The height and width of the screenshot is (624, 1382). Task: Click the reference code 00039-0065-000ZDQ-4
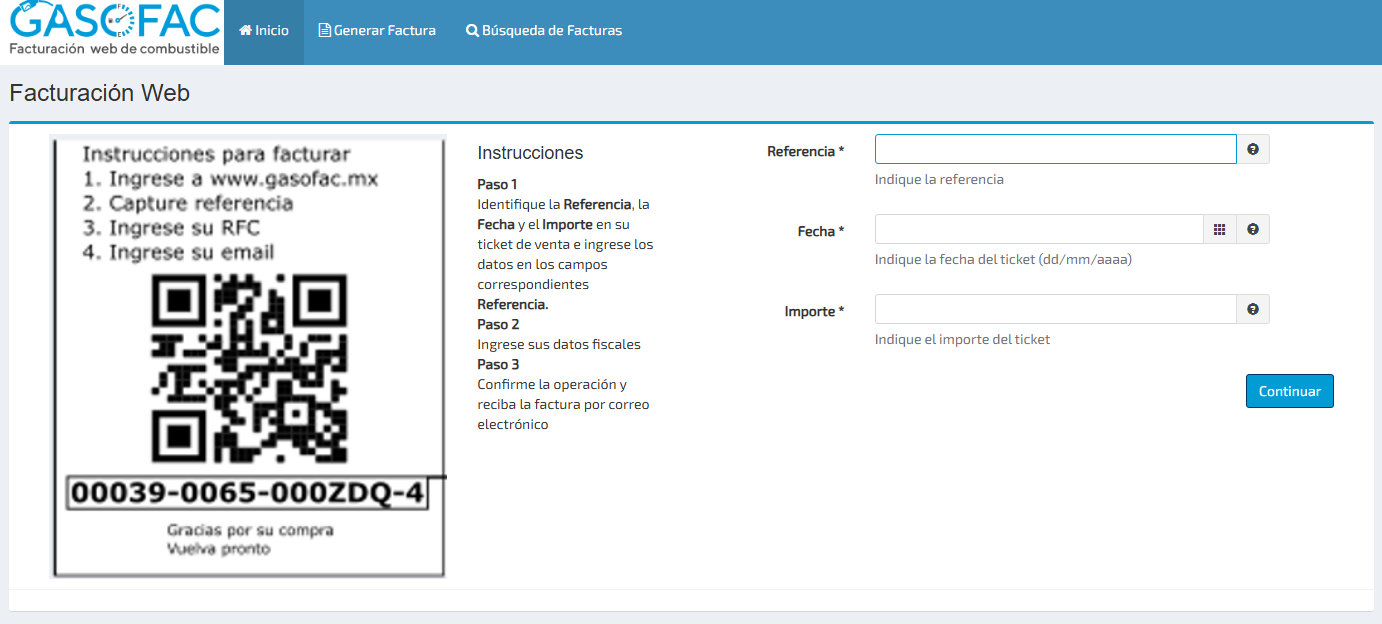coord(247,493)
